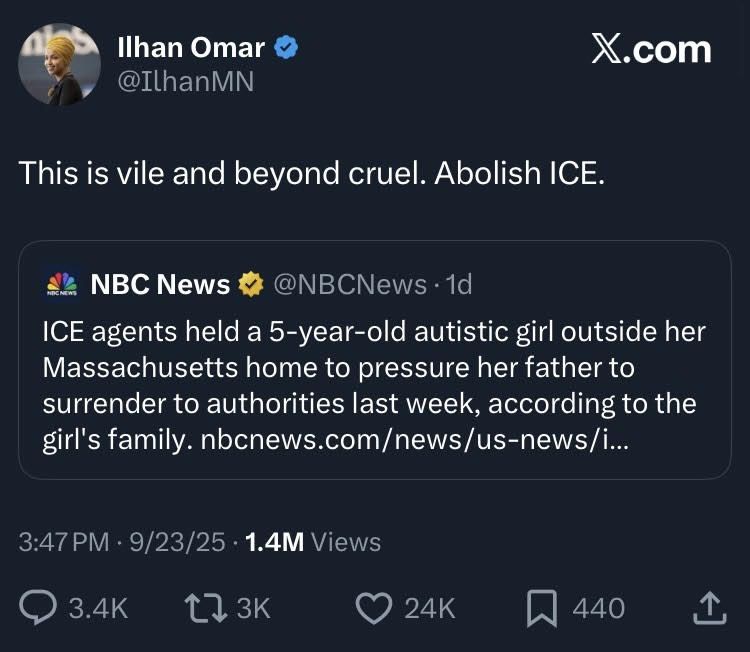This screenshot has width=750, height=652.
Task: Click the 3.4K replies count
Action: 97,608
